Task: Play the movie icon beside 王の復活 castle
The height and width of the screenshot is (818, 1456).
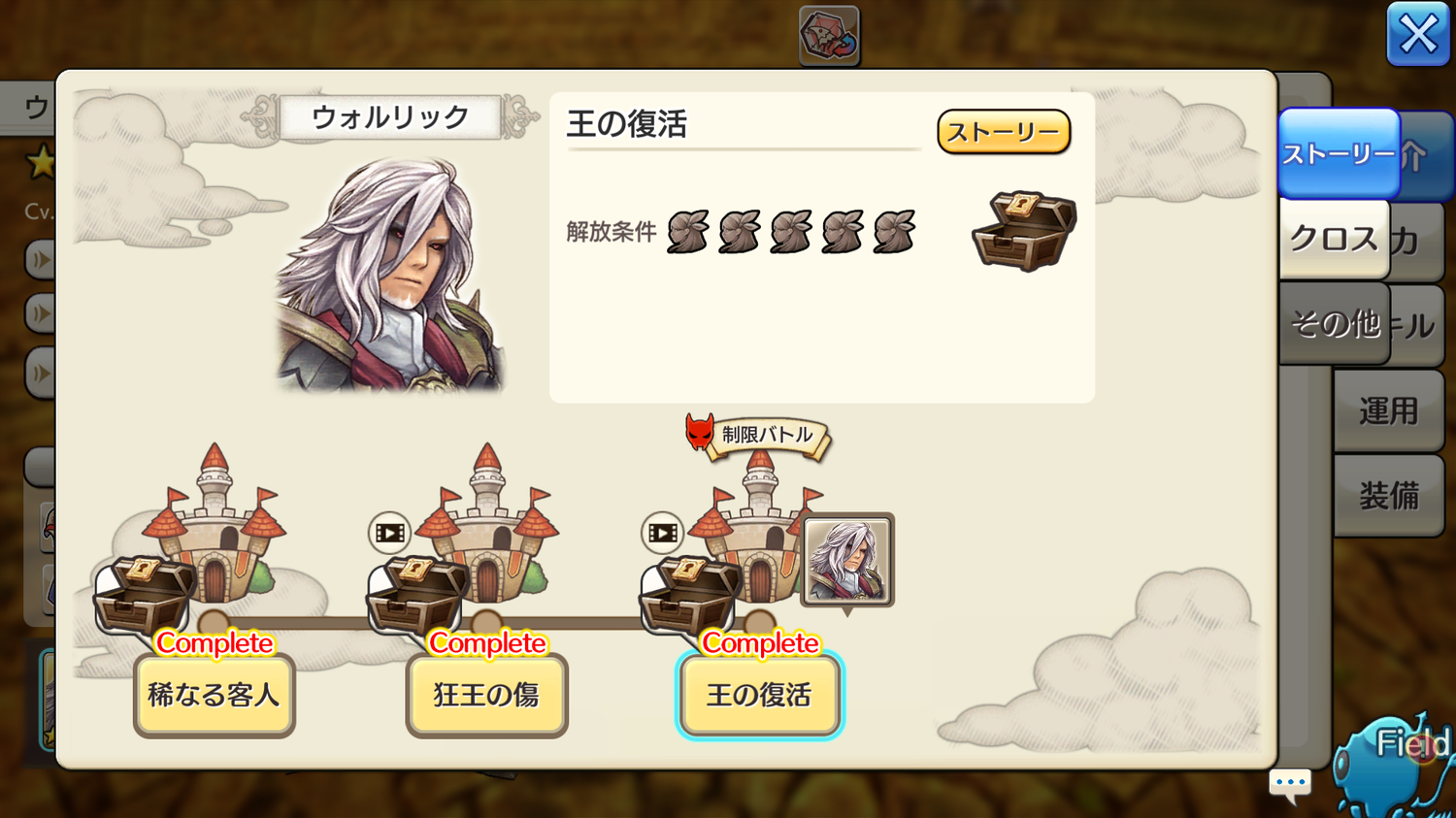Action: pyautogui.click(x=663, y=533)
